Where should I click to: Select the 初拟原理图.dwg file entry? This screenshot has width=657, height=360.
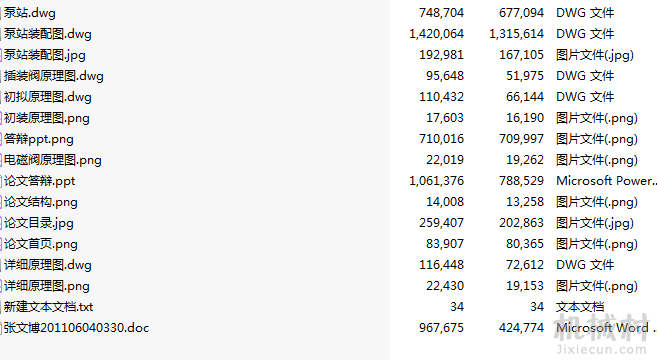coord(48,97)
